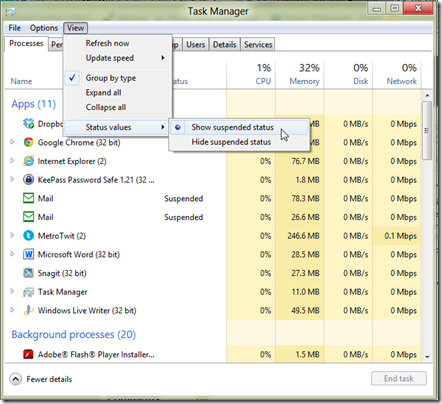Click the MetroTwit bird icon
The width and height of the screenshot is (442, 404).
click(x=28, y=236)
